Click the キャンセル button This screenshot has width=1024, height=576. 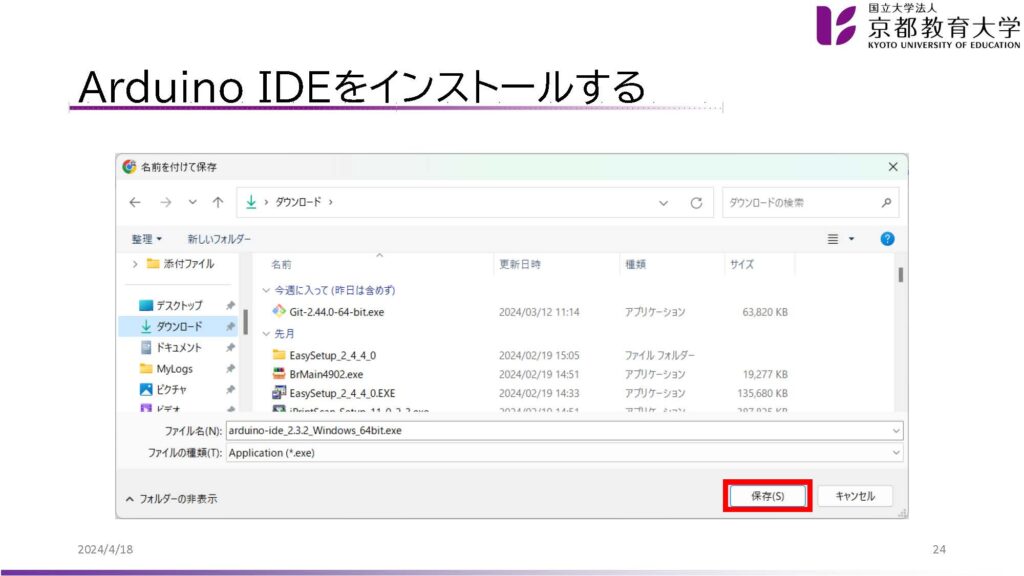854,496
